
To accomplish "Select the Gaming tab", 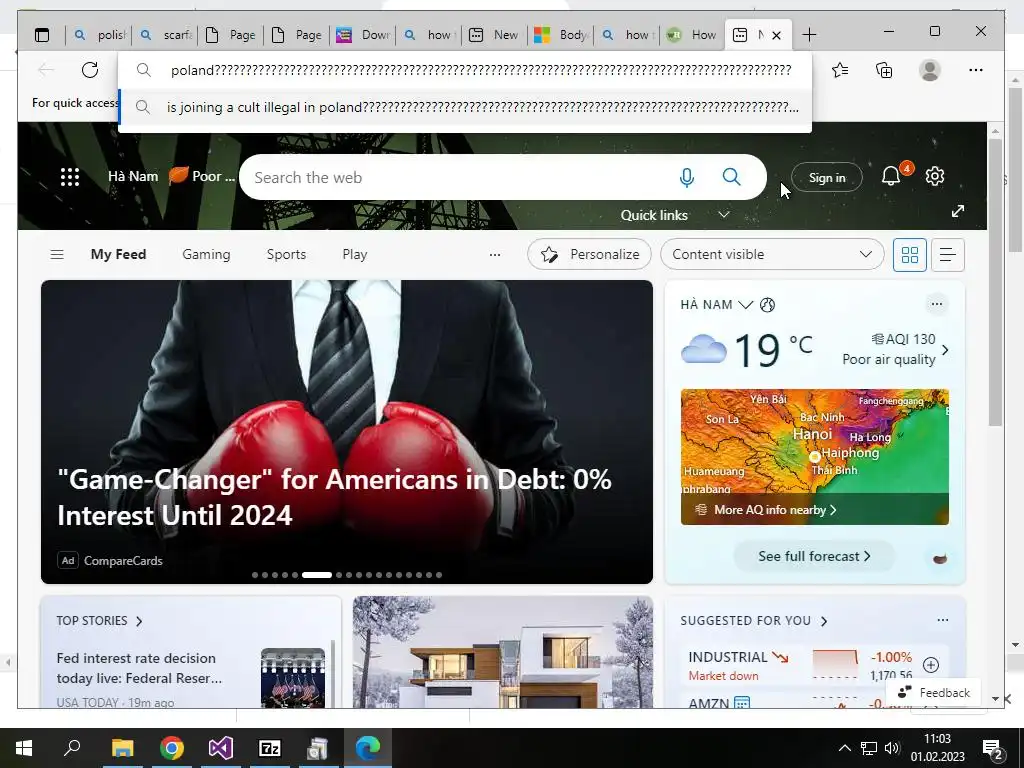I will click(x=206, y=255).
